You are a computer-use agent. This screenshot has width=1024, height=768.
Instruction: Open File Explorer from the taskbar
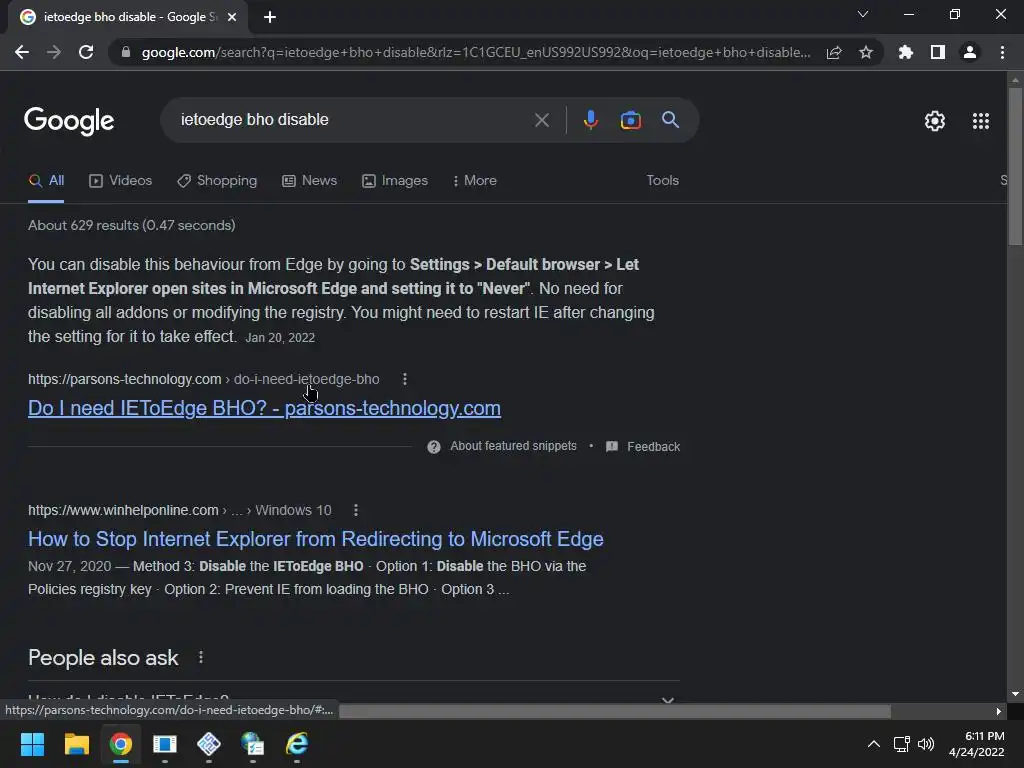pos(76,744)
